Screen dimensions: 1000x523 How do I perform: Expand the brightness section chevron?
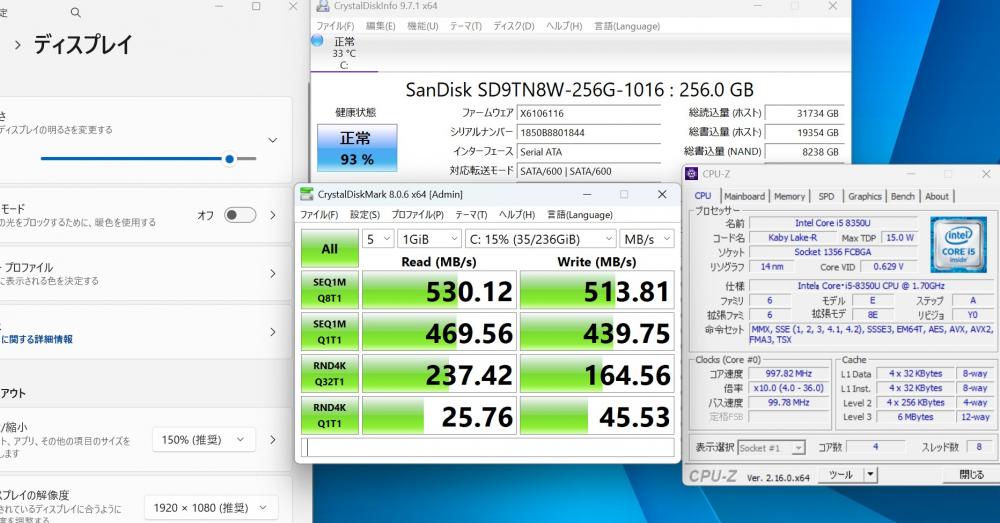[272, 140]
